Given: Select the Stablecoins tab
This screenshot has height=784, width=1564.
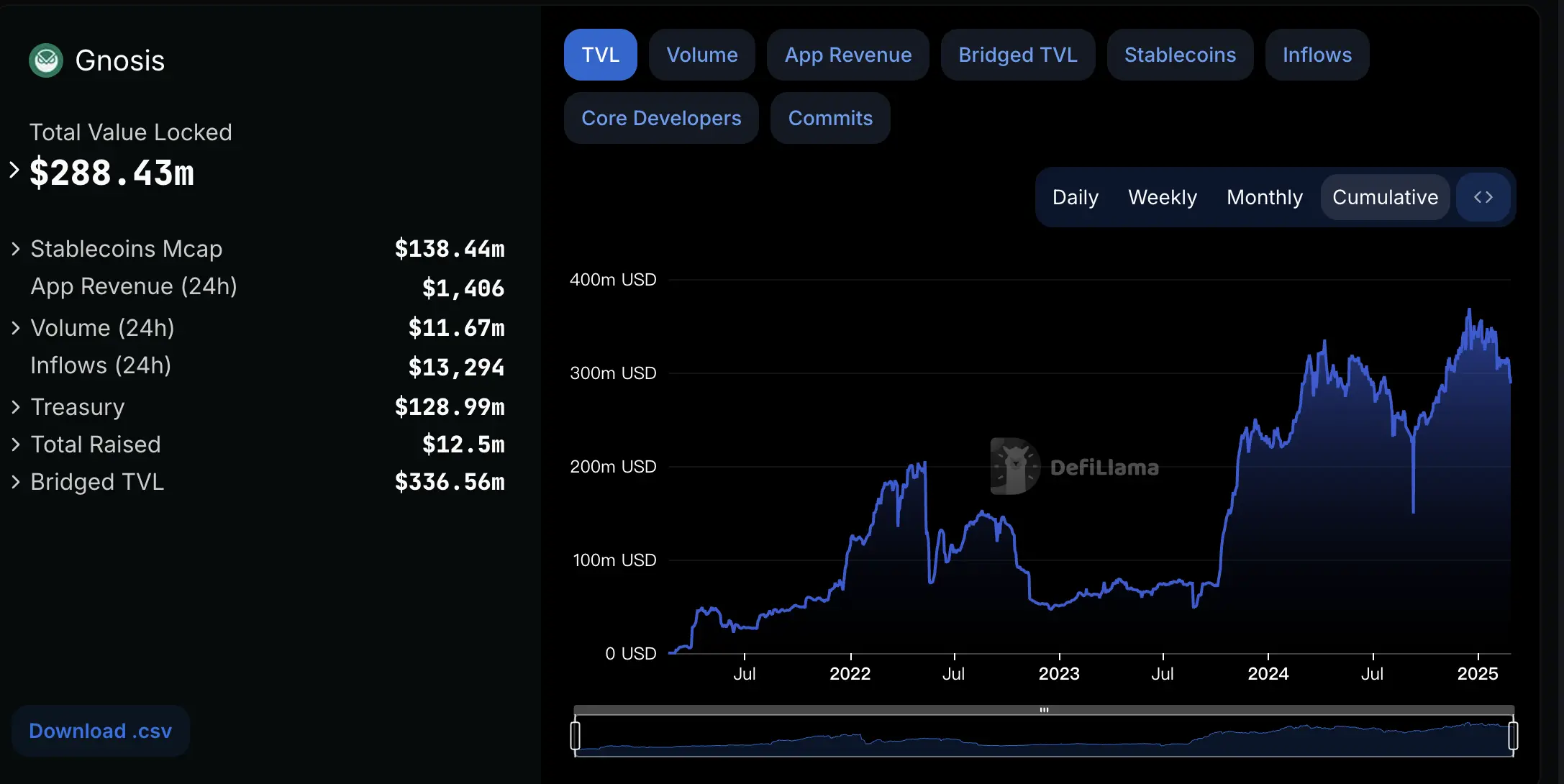Looking at the screenshot, I should click(x=1180, y=54).
